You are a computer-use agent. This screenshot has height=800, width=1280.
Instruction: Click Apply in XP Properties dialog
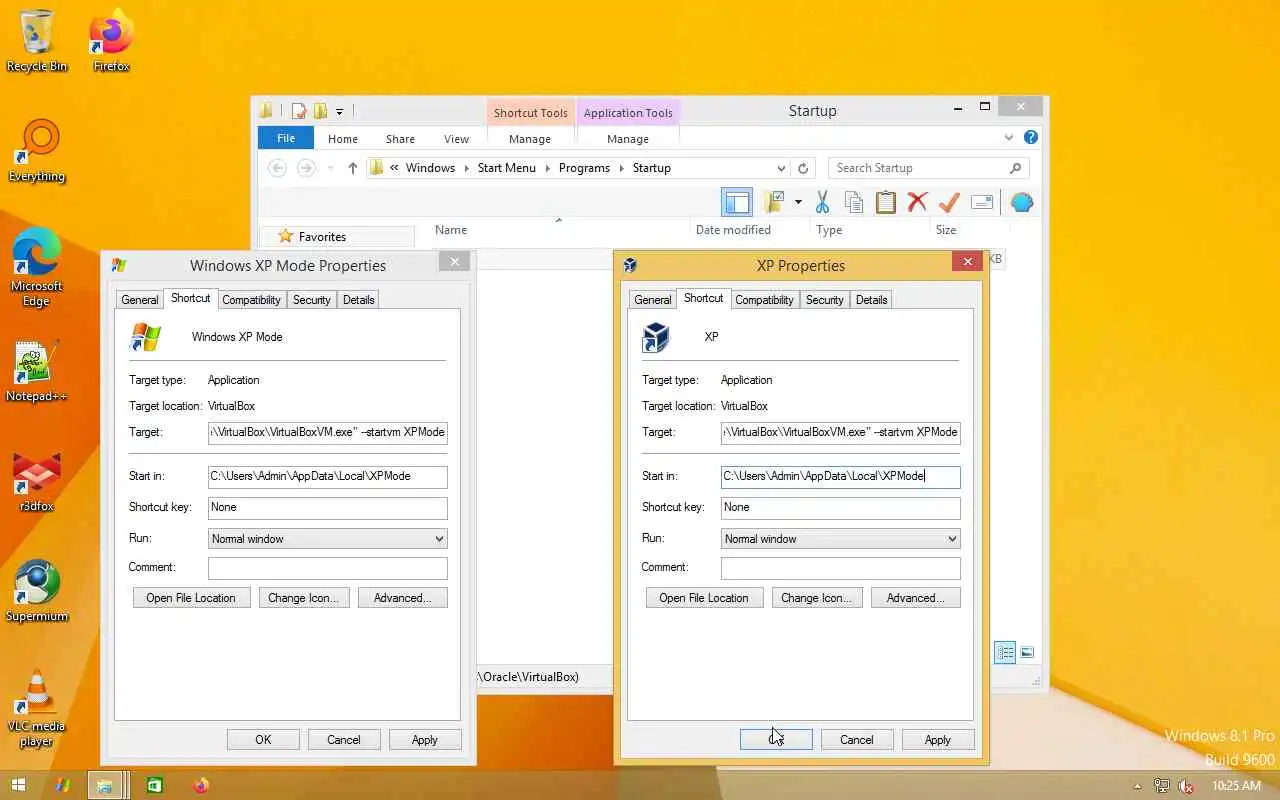pyautogui.click(x=938, y=740)
